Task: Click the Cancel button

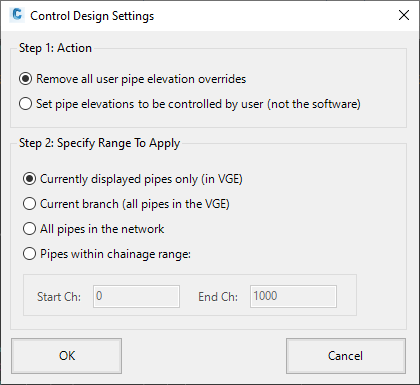Action: click(346, 356)
